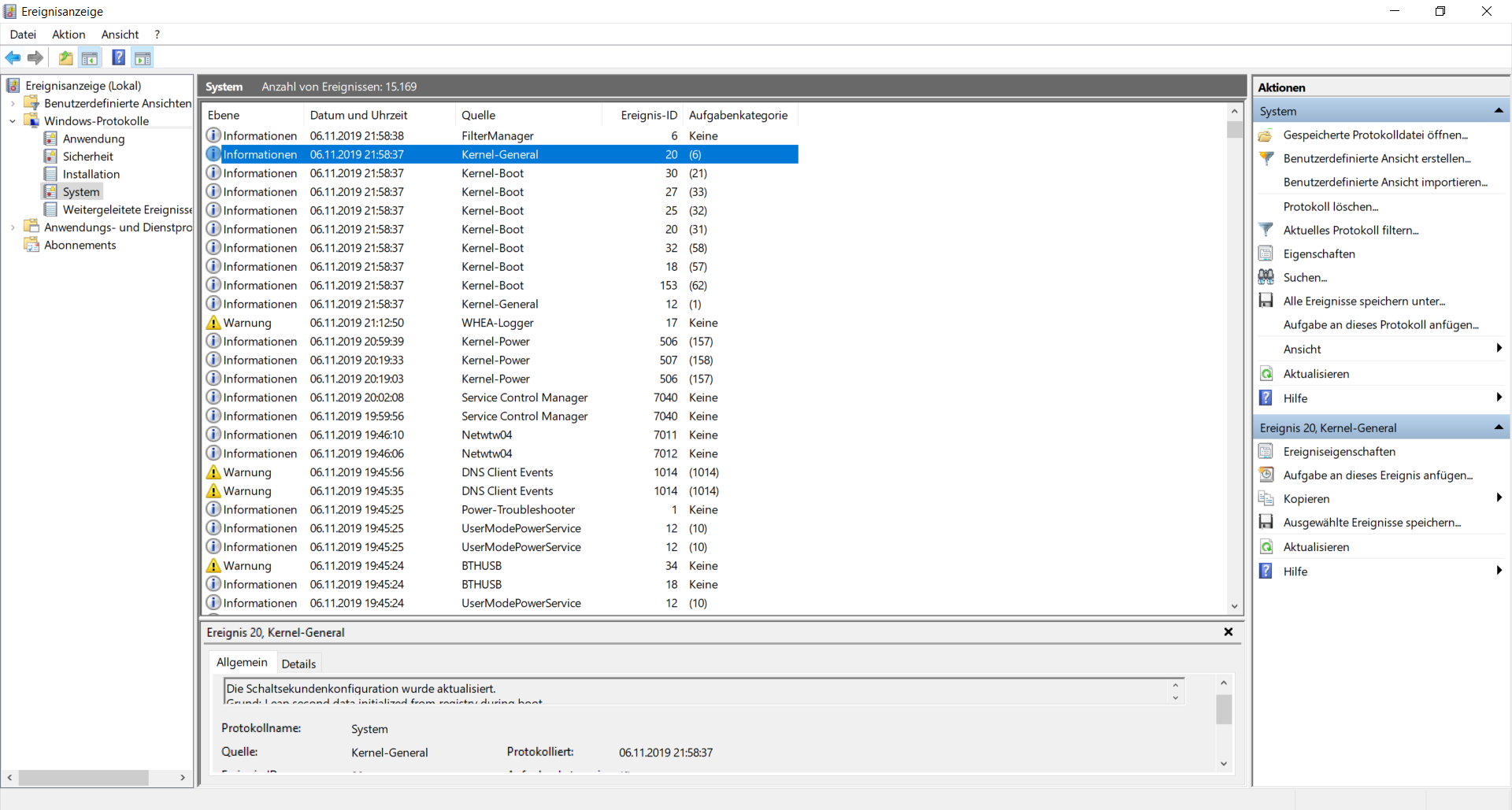
Task: Collapse the Ereignis 20, Kernel-General section arrow
Action: coord(1499,427)
